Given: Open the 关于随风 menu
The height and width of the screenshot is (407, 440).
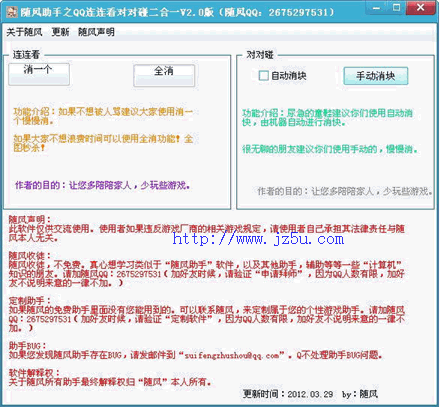Looking at the screenshot, I should (24, 32).
